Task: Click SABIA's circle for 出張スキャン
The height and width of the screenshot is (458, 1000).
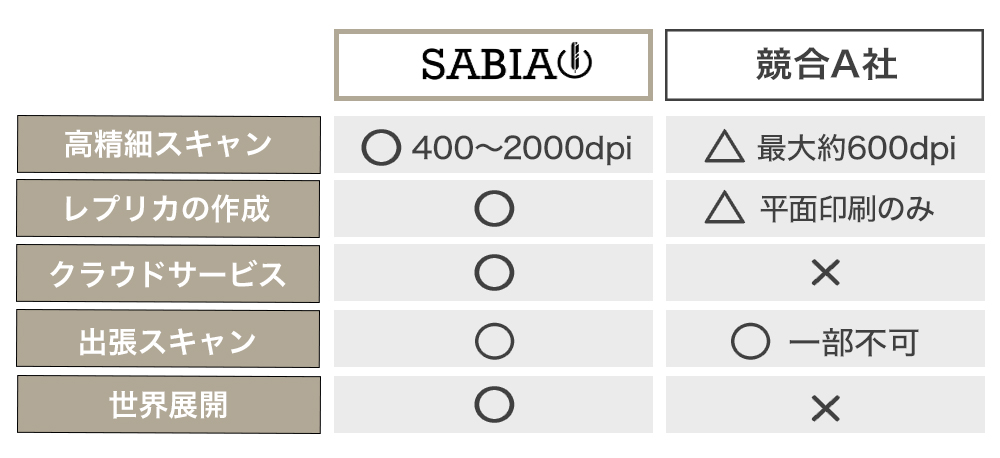Action: tap(494, 341)
